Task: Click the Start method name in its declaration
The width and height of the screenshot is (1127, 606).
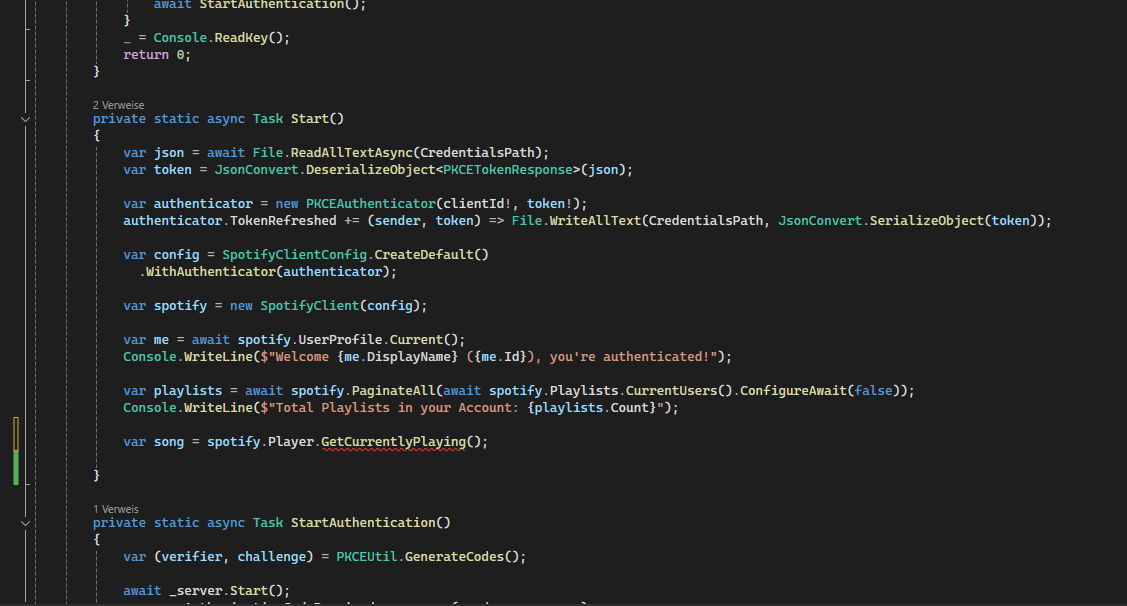Action: [x=310, y=119]
